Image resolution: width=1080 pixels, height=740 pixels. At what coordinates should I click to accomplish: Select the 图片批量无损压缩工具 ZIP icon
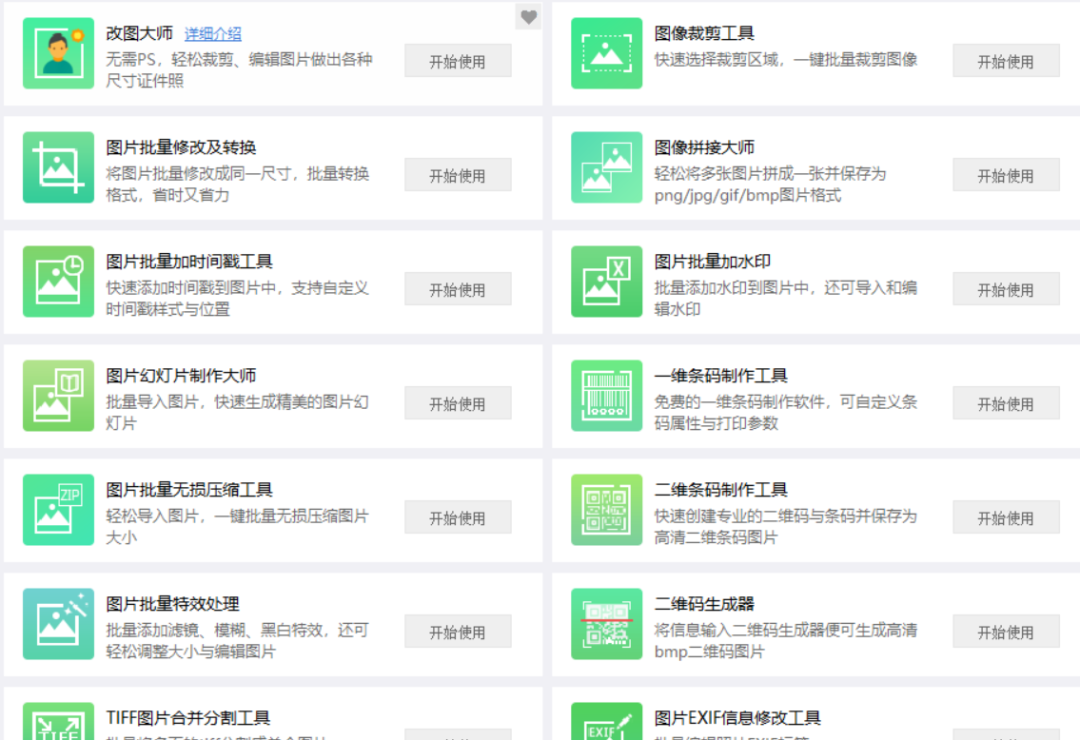coord(58,509)
